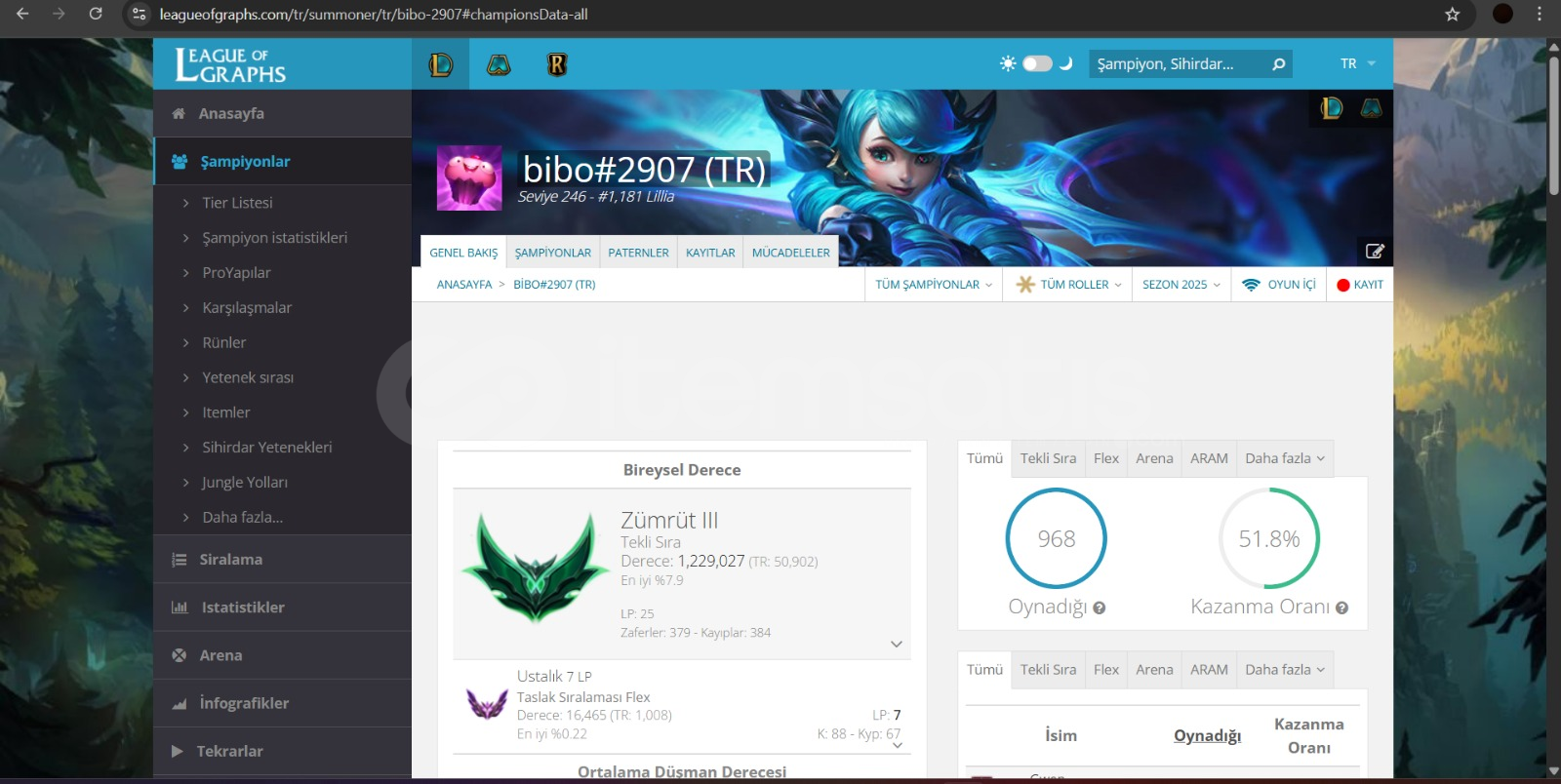Select Tekli Sıra tab in champions table panel
This screenshot has height=784, width=1561.
[x=1048, y=670]
